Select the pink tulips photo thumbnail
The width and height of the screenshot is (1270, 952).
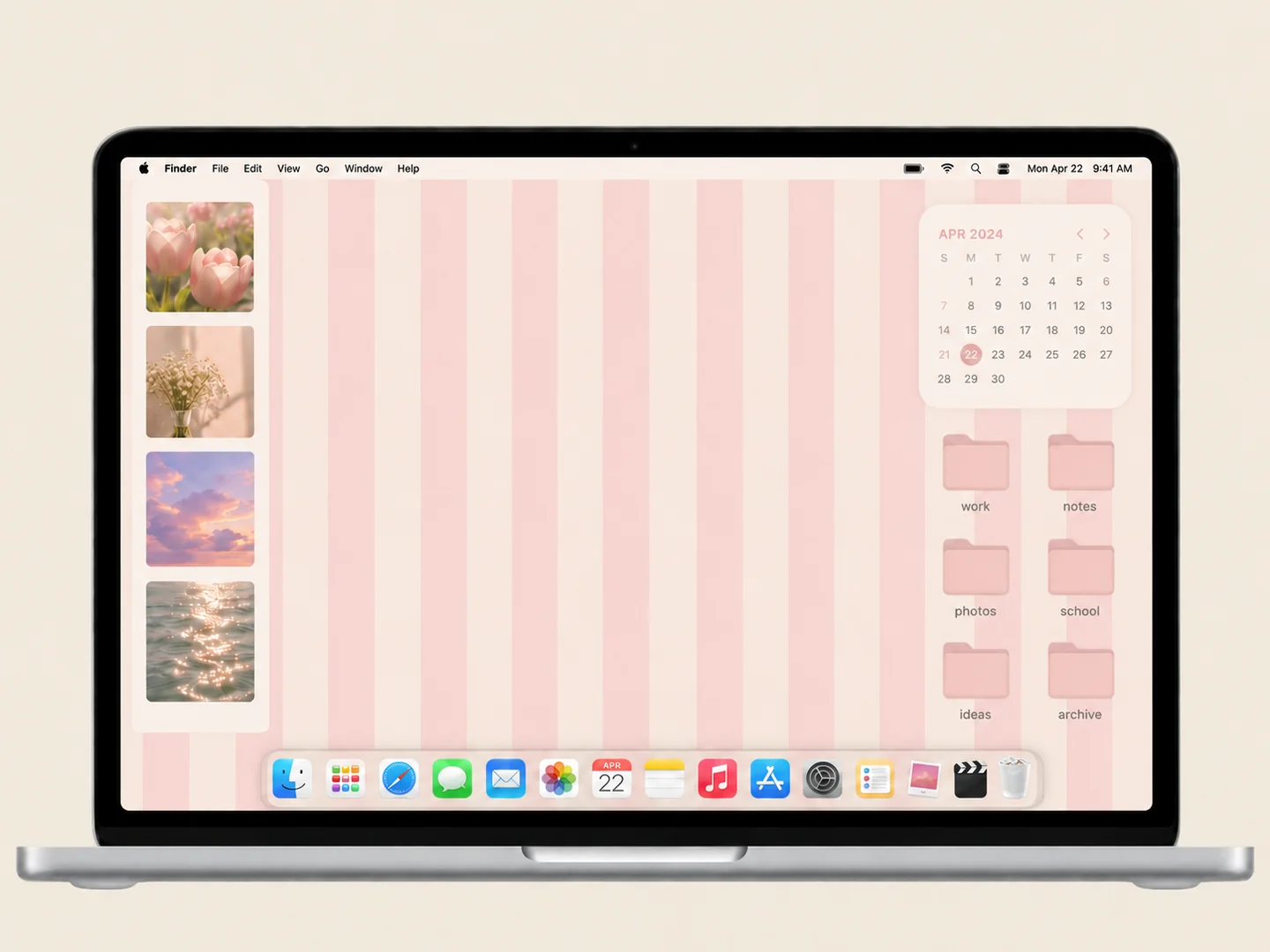[200, 257]
